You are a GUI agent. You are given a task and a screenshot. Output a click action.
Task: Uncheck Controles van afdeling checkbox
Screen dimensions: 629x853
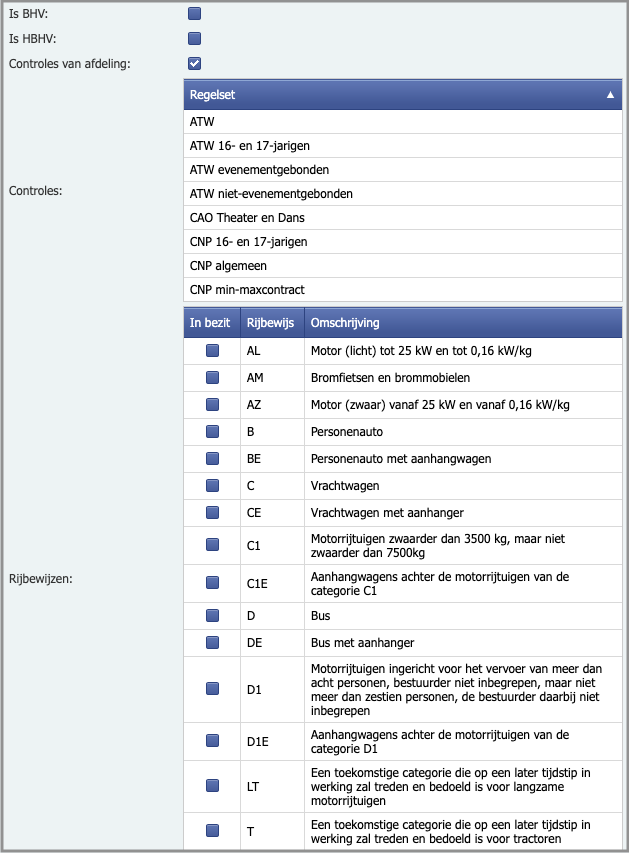pos(195,64)
